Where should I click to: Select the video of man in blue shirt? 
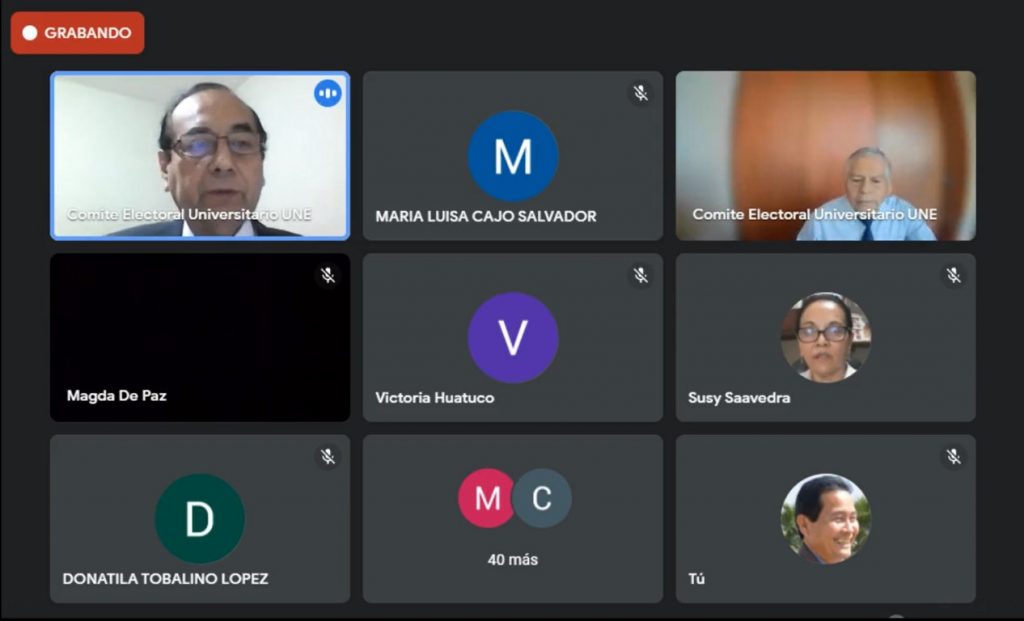[x=825, y=155]
